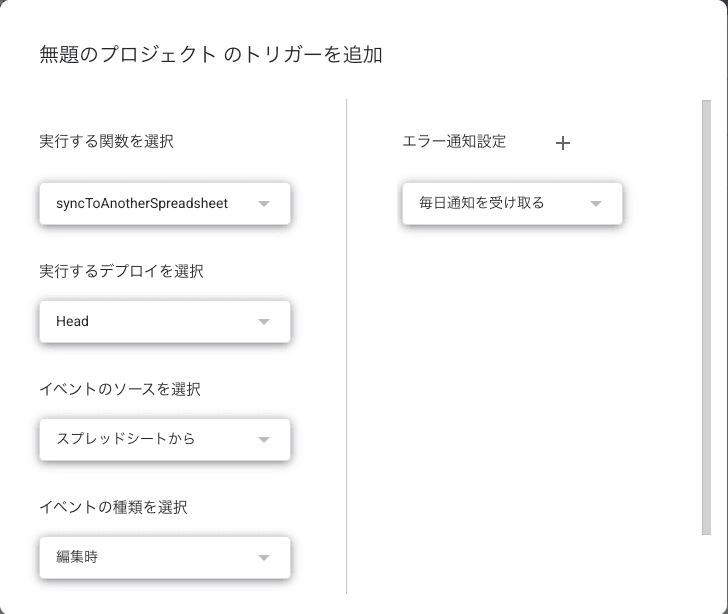Click the arrow icon beside syncToAnotherSpreadsheet

[264, 204]
